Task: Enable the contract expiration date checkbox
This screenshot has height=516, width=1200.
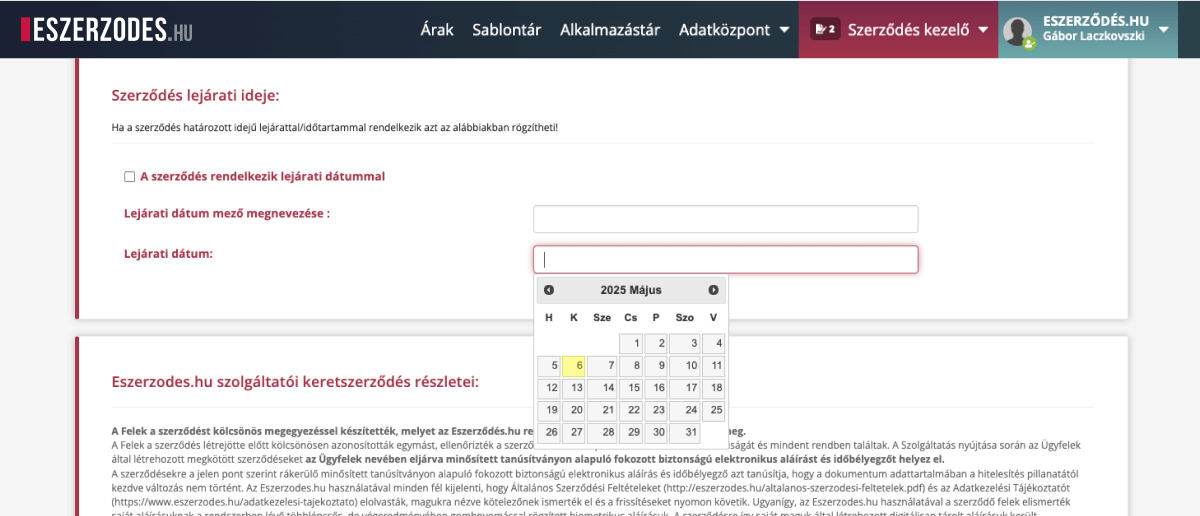Action: 129,177
